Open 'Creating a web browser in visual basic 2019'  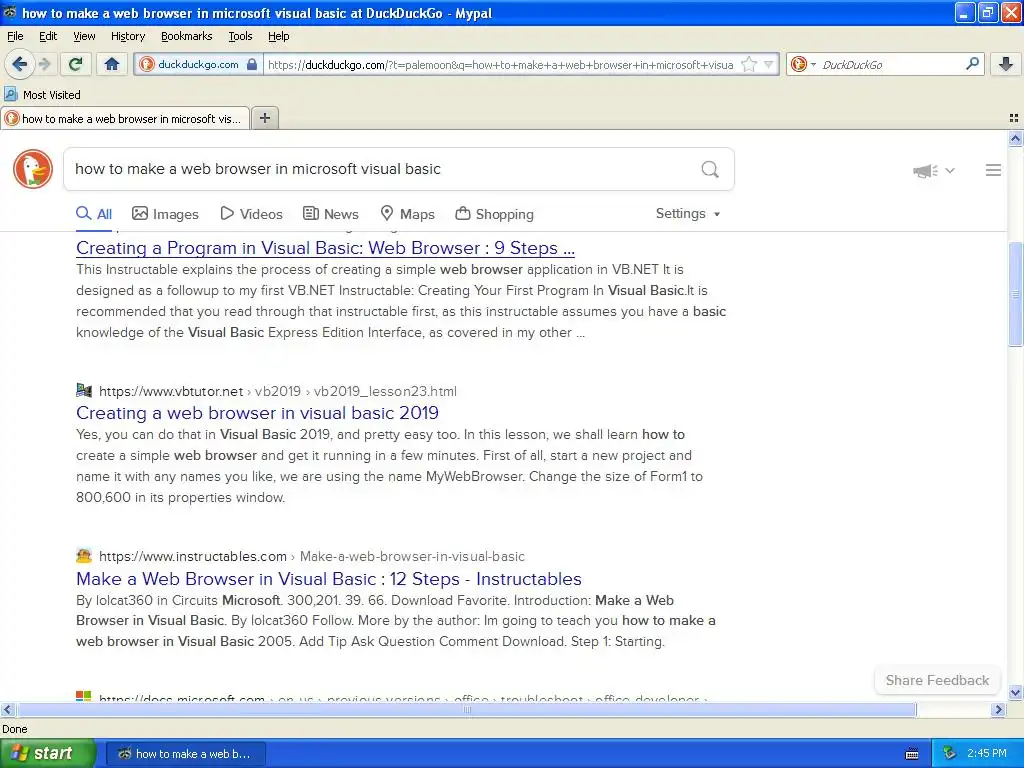[257, 413]
